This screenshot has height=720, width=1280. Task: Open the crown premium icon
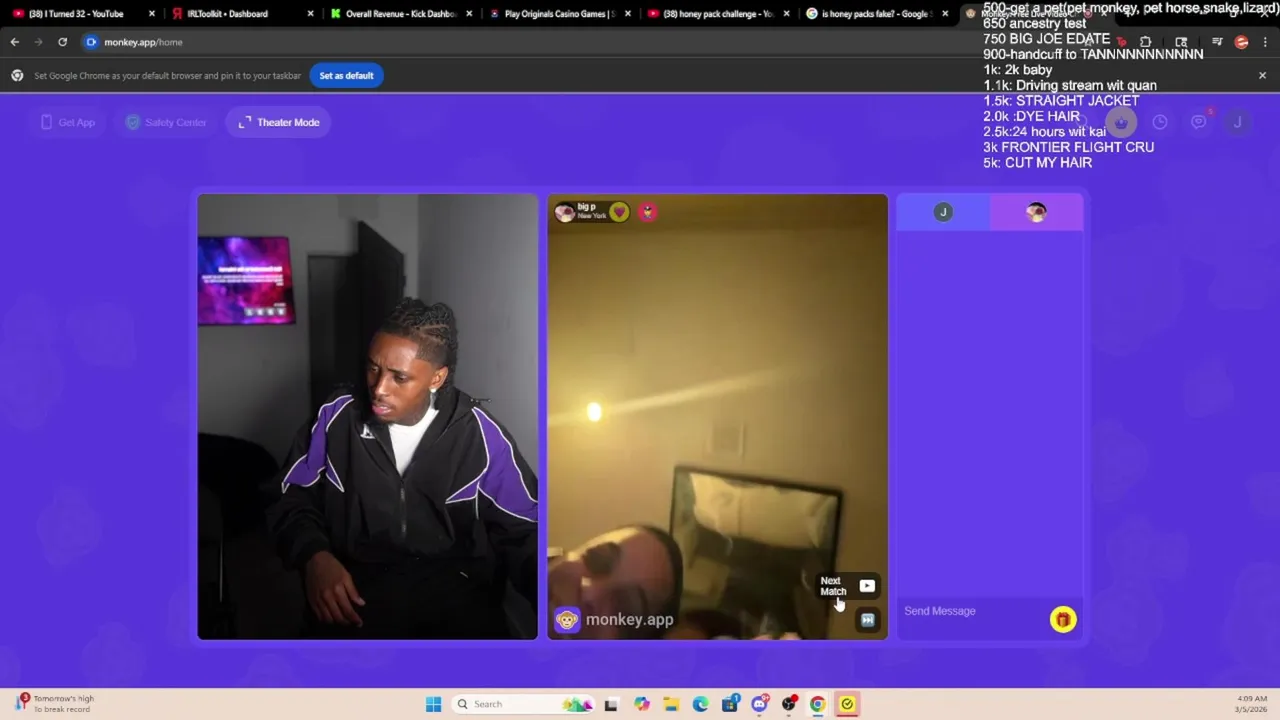pyautogui.click(x=1121, y=122)
